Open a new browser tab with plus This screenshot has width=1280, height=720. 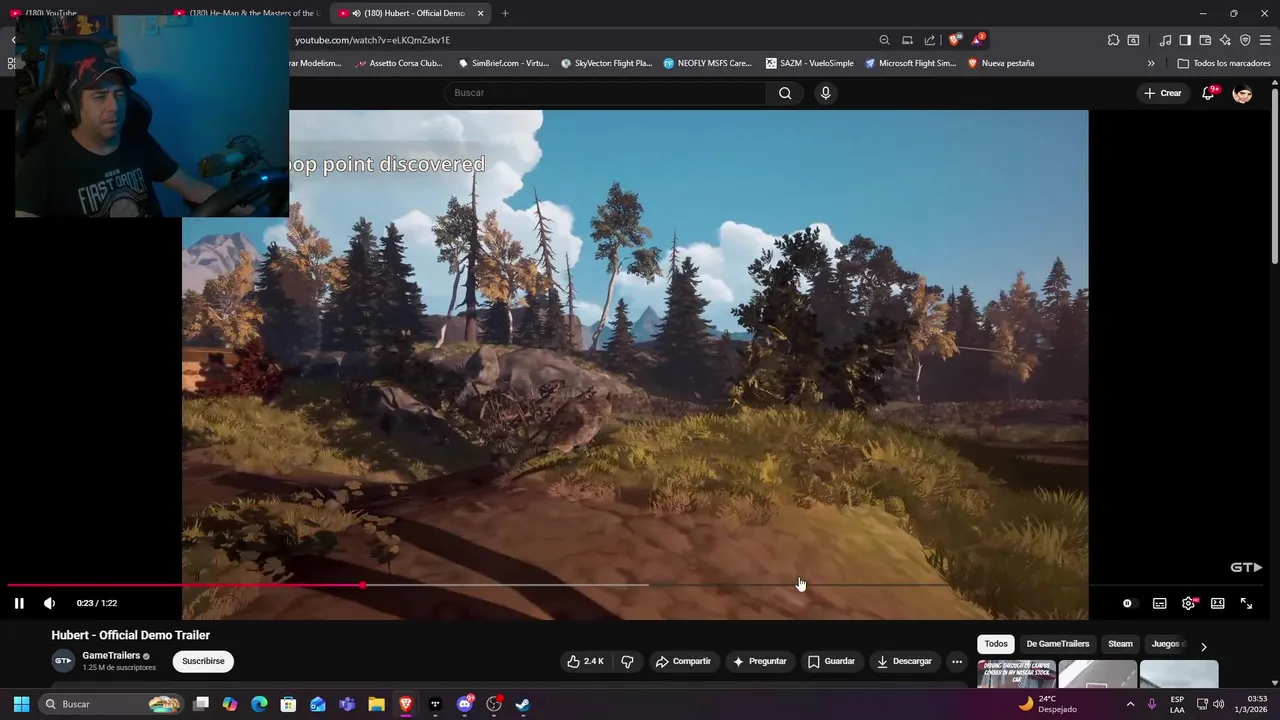[x=505, y=13]
